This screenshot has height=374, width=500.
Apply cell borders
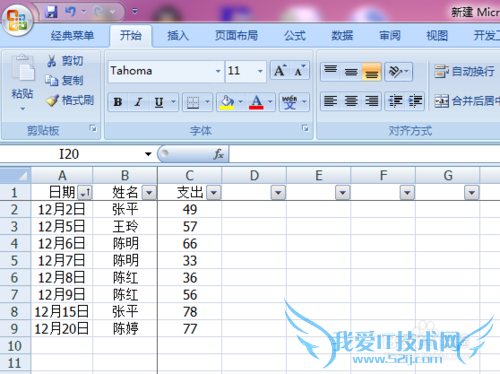pos(193,102)
